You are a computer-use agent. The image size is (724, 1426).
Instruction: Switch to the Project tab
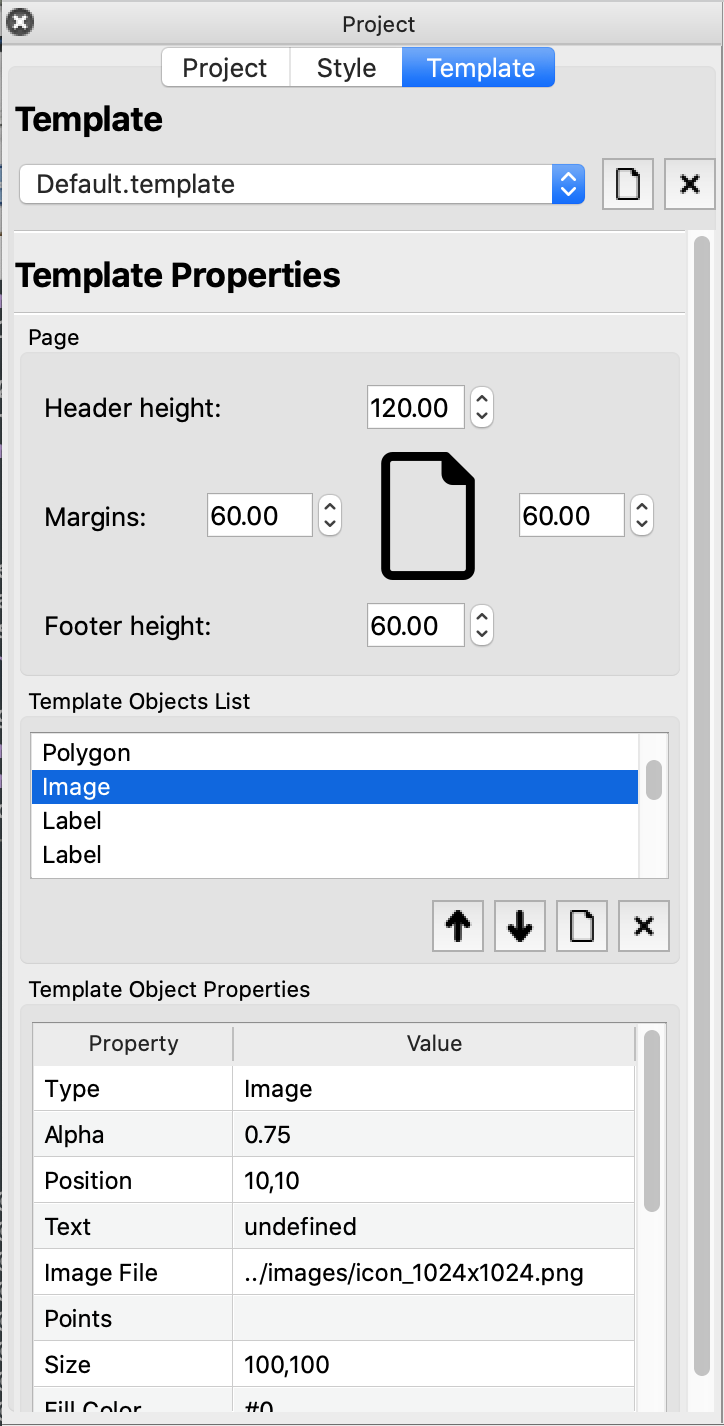click(225, 68)
